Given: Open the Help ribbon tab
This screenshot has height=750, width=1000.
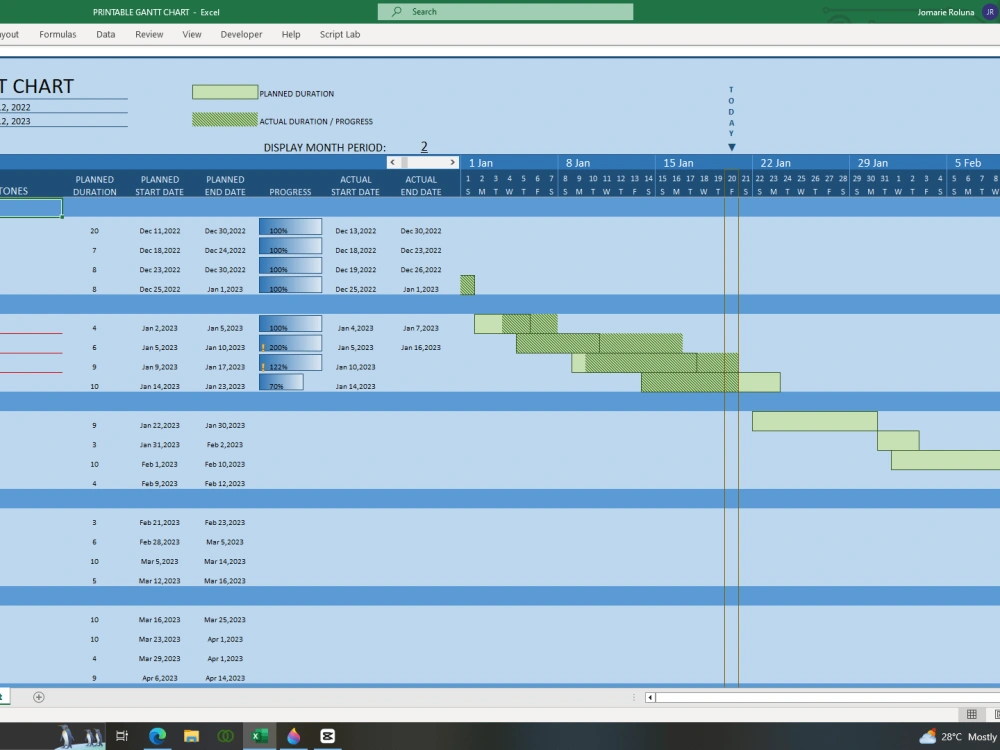Looking at the screenshot, I should click(x=291, y=34).
